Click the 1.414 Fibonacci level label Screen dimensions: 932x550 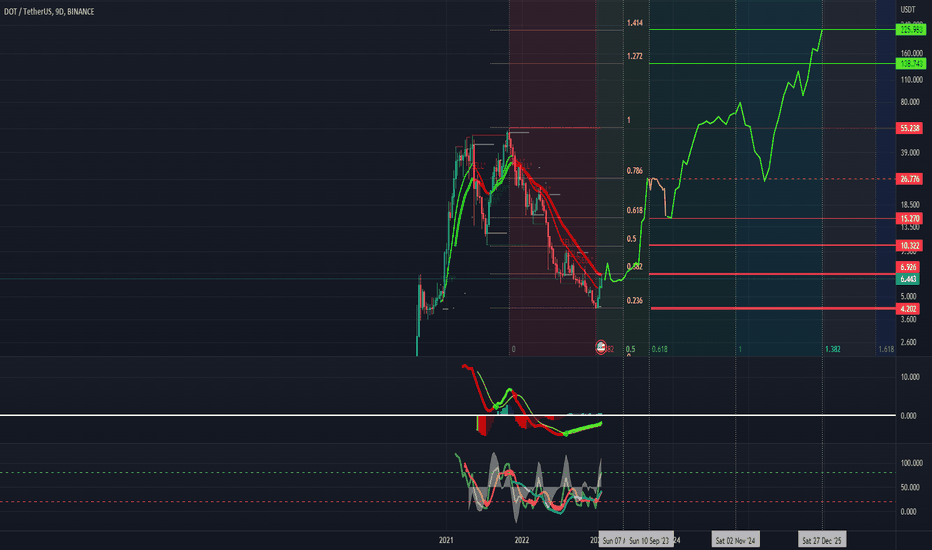pyautogui.click(x=634, y=23)
